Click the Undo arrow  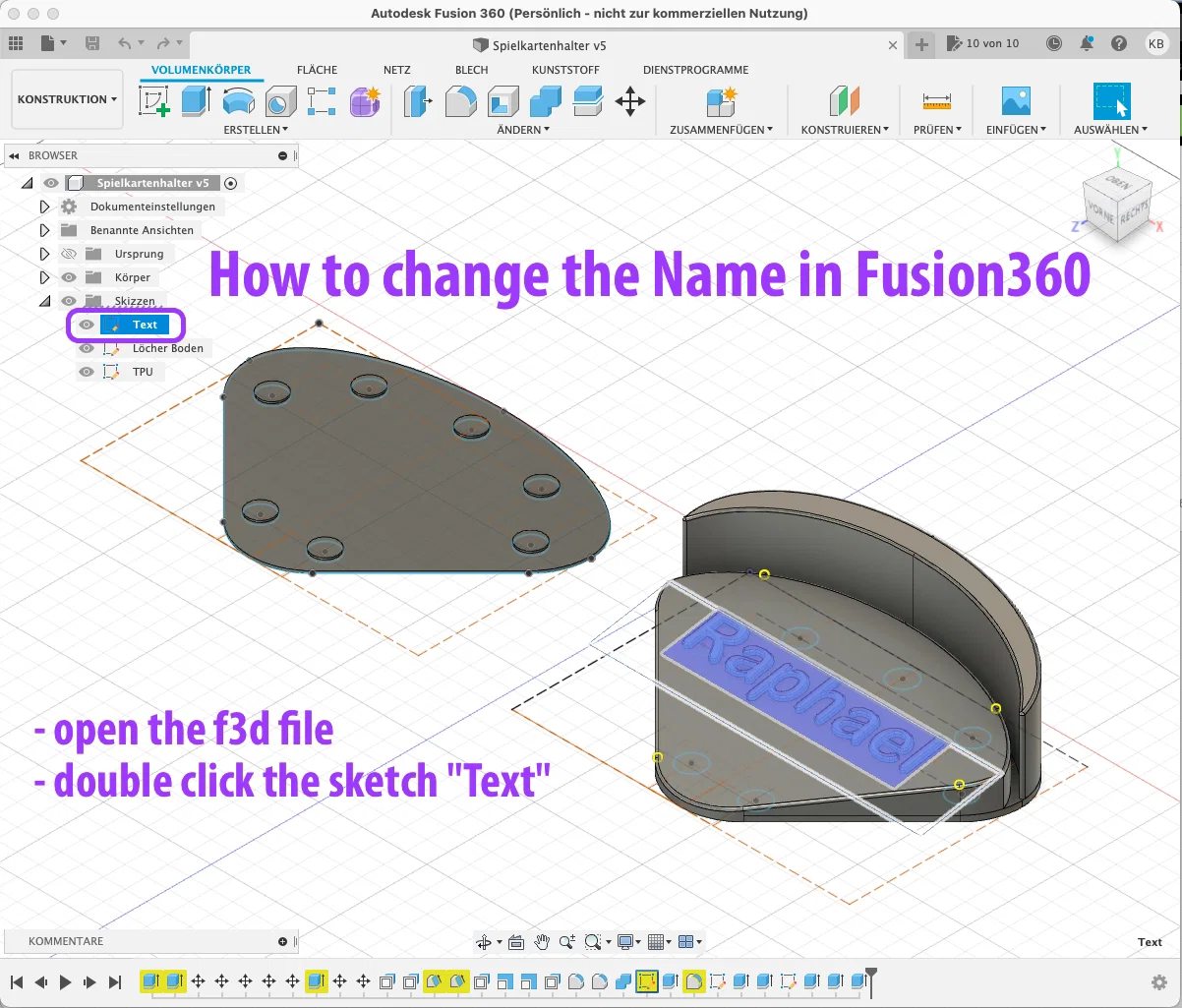coord(124,43)
